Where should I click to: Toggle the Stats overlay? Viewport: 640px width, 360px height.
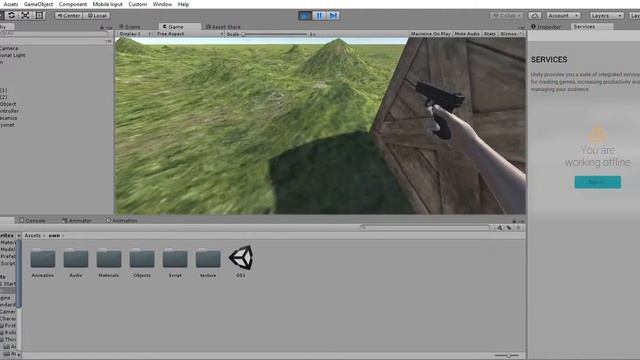click(x=489, y=34)
